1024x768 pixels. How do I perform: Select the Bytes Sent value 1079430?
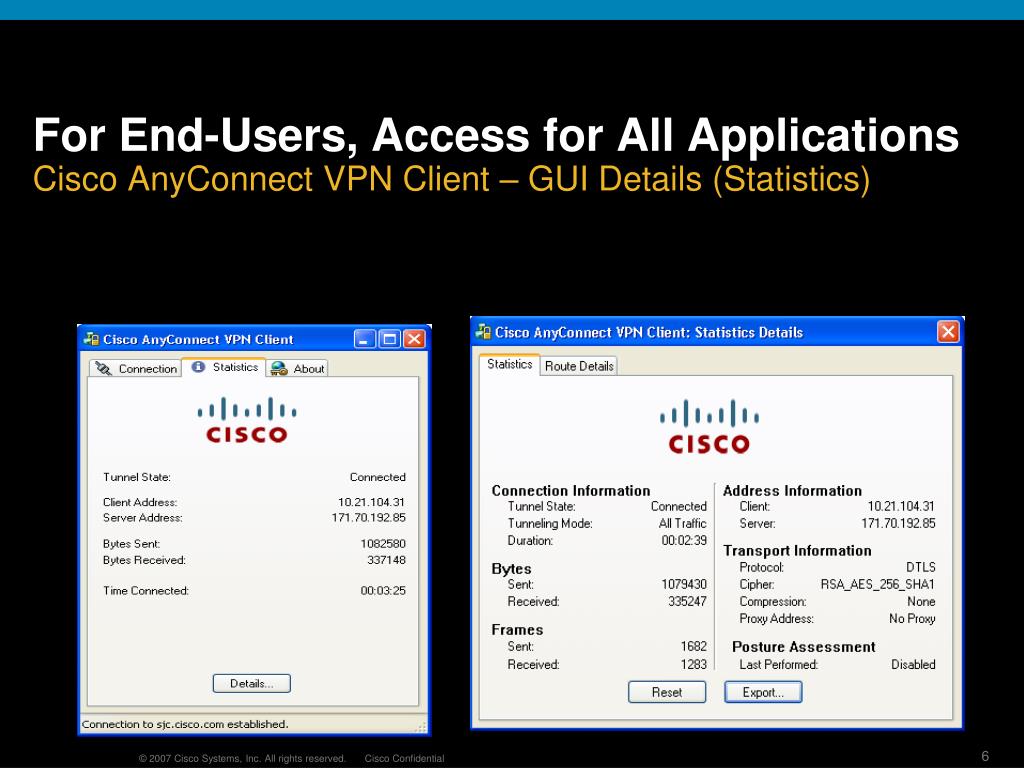coord(684,584)
